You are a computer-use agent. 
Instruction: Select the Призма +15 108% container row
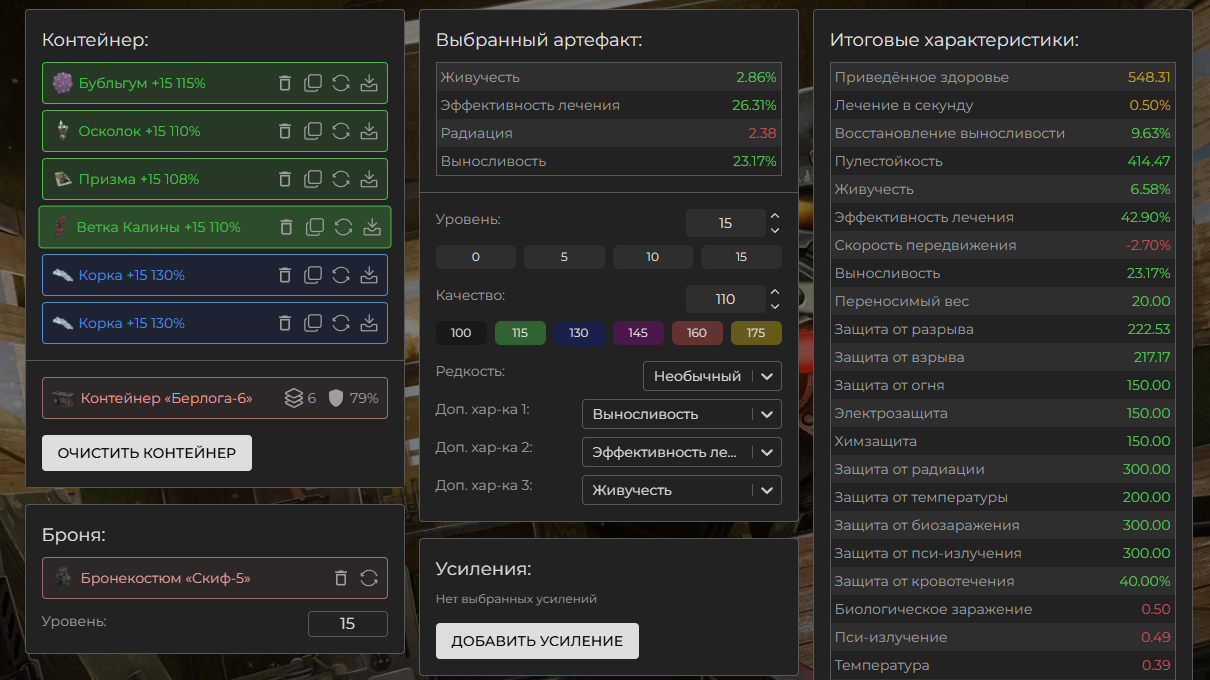pyautogui.click(x=215, y=179)
